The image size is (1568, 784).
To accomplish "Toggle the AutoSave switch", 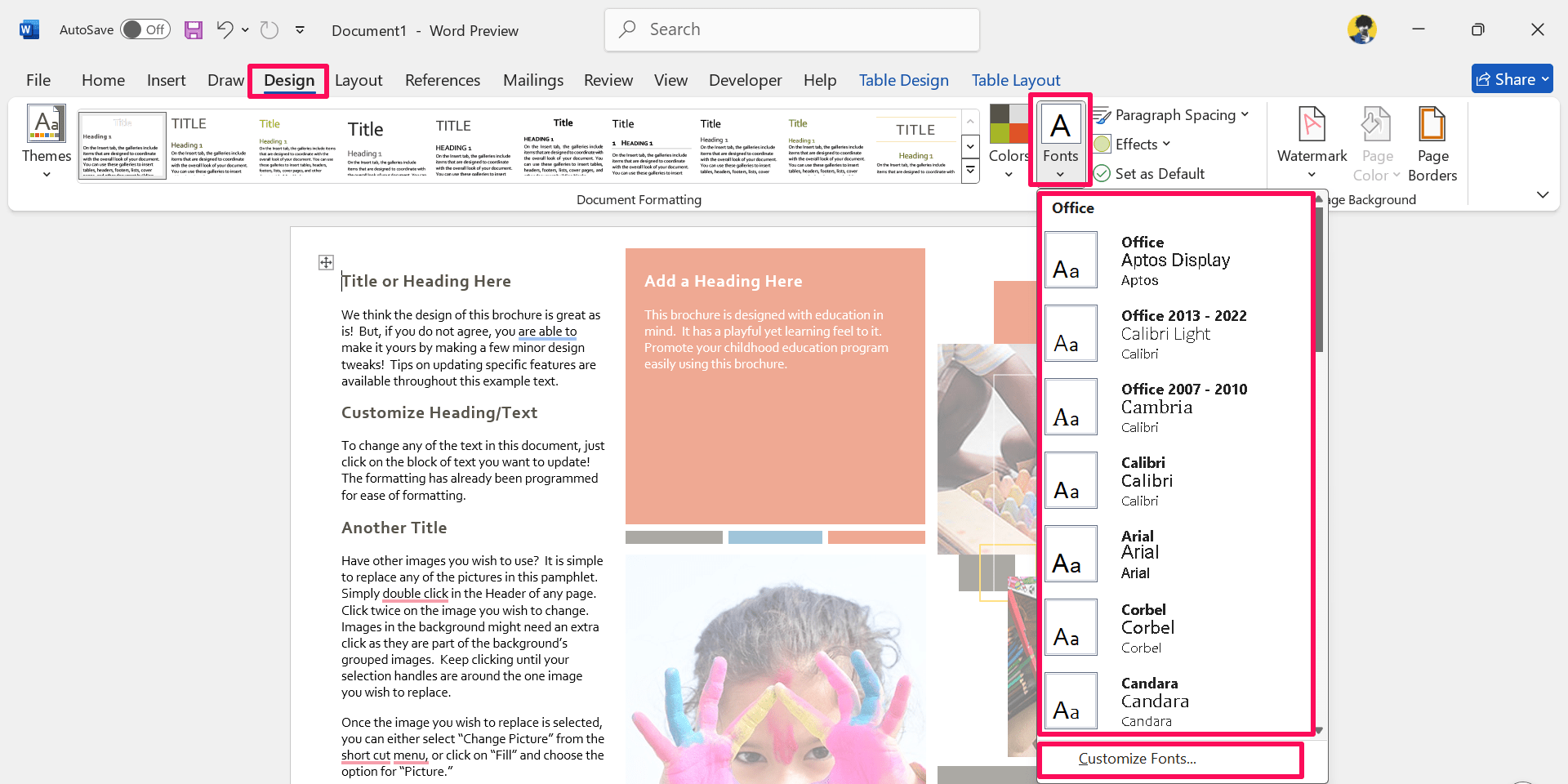I will pos(145,30).
